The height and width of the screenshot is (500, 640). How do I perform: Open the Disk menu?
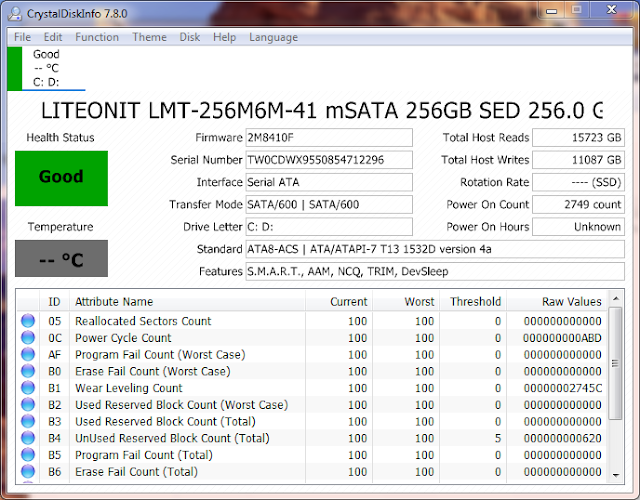[x=189, y=37]
